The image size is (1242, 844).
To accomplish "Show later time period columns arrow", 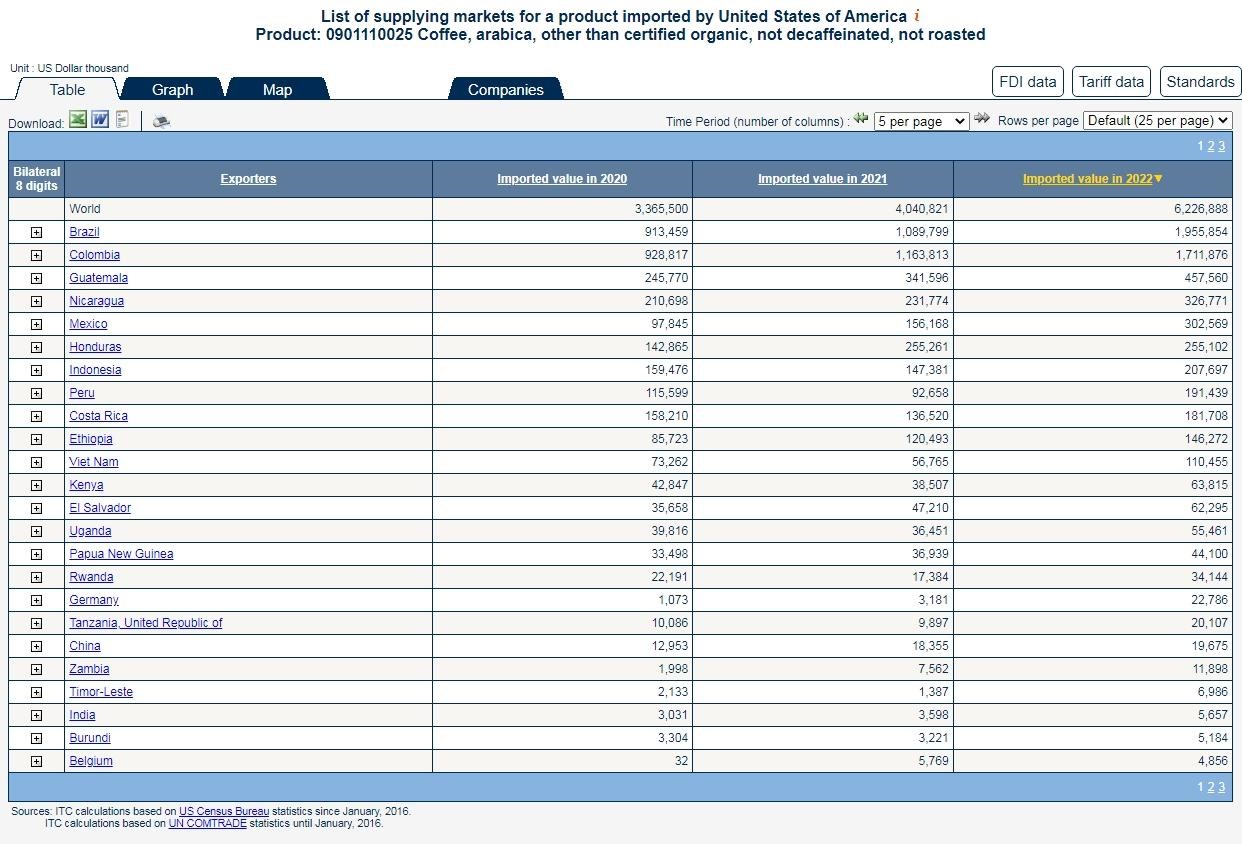I will point(982,119).
